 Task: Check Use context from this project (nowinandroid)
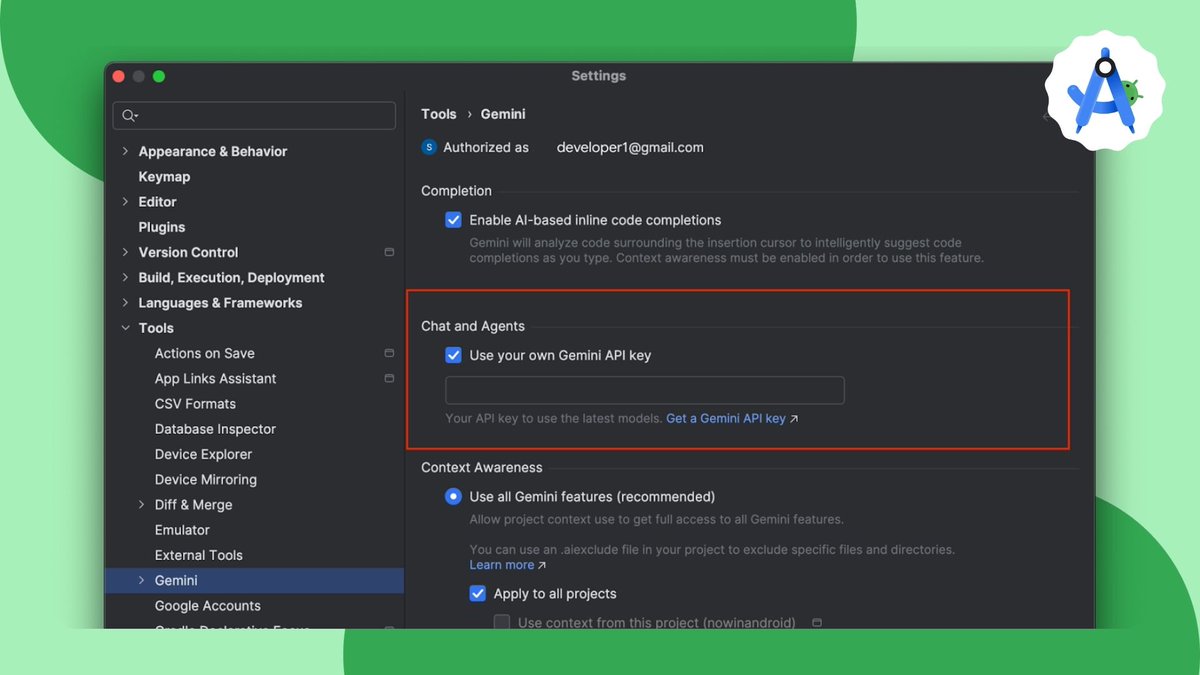coord(502,622)
